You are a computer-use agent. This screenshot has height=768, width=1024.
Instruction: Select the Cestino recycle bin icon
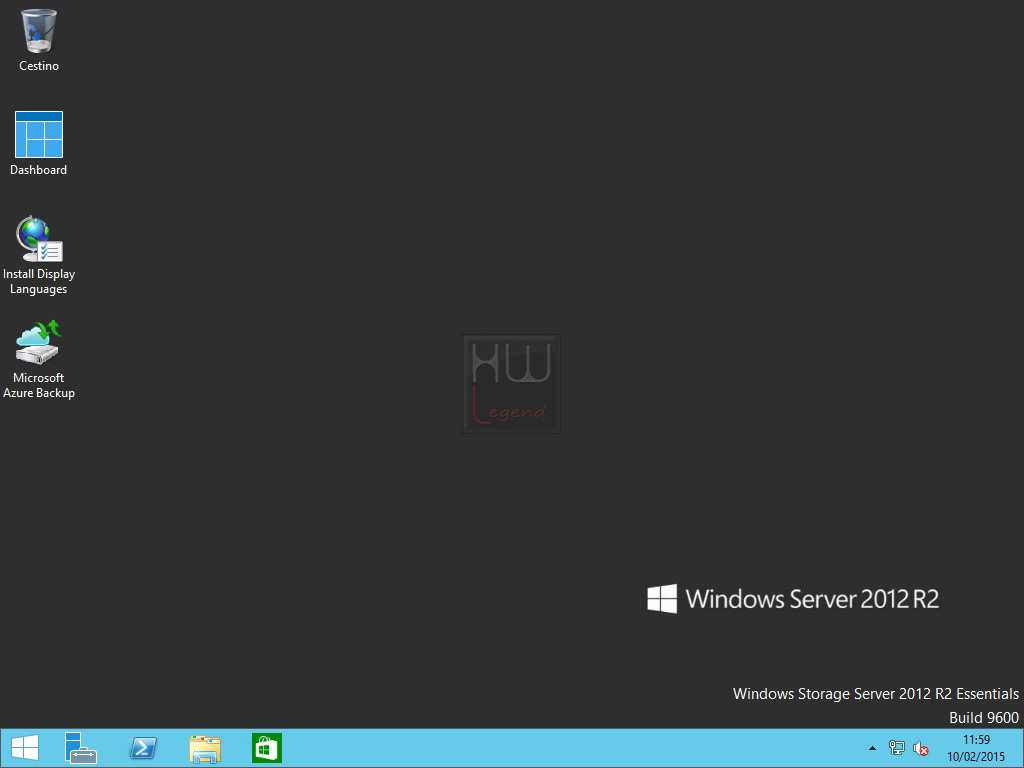pyautogui.click(x=39, y=31)
